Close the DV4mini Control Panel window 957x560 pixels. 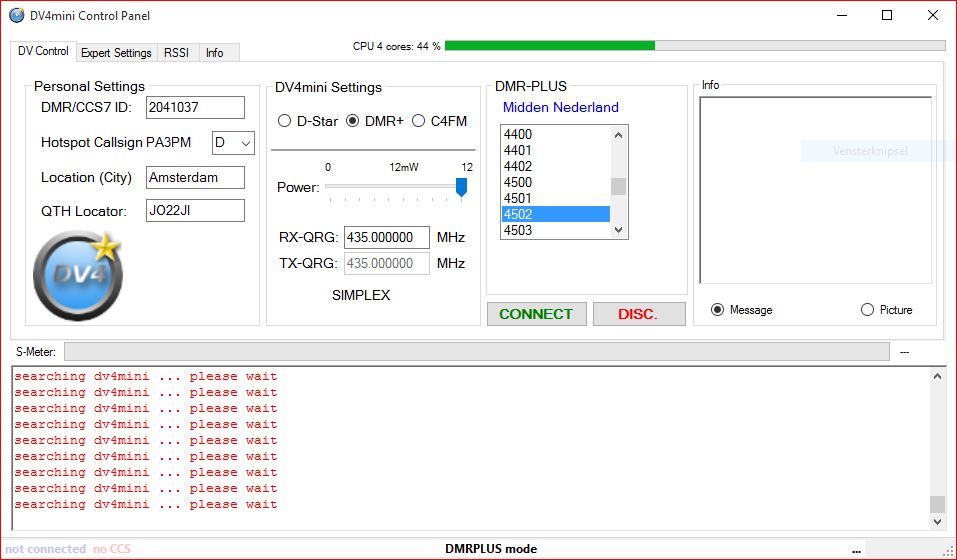[x=933, y=15]
